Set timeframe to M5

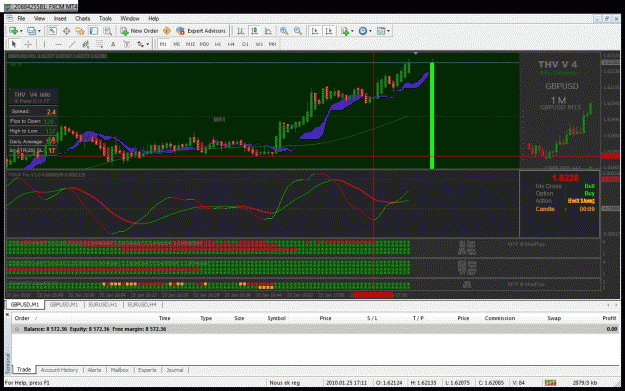pos(177,44)
